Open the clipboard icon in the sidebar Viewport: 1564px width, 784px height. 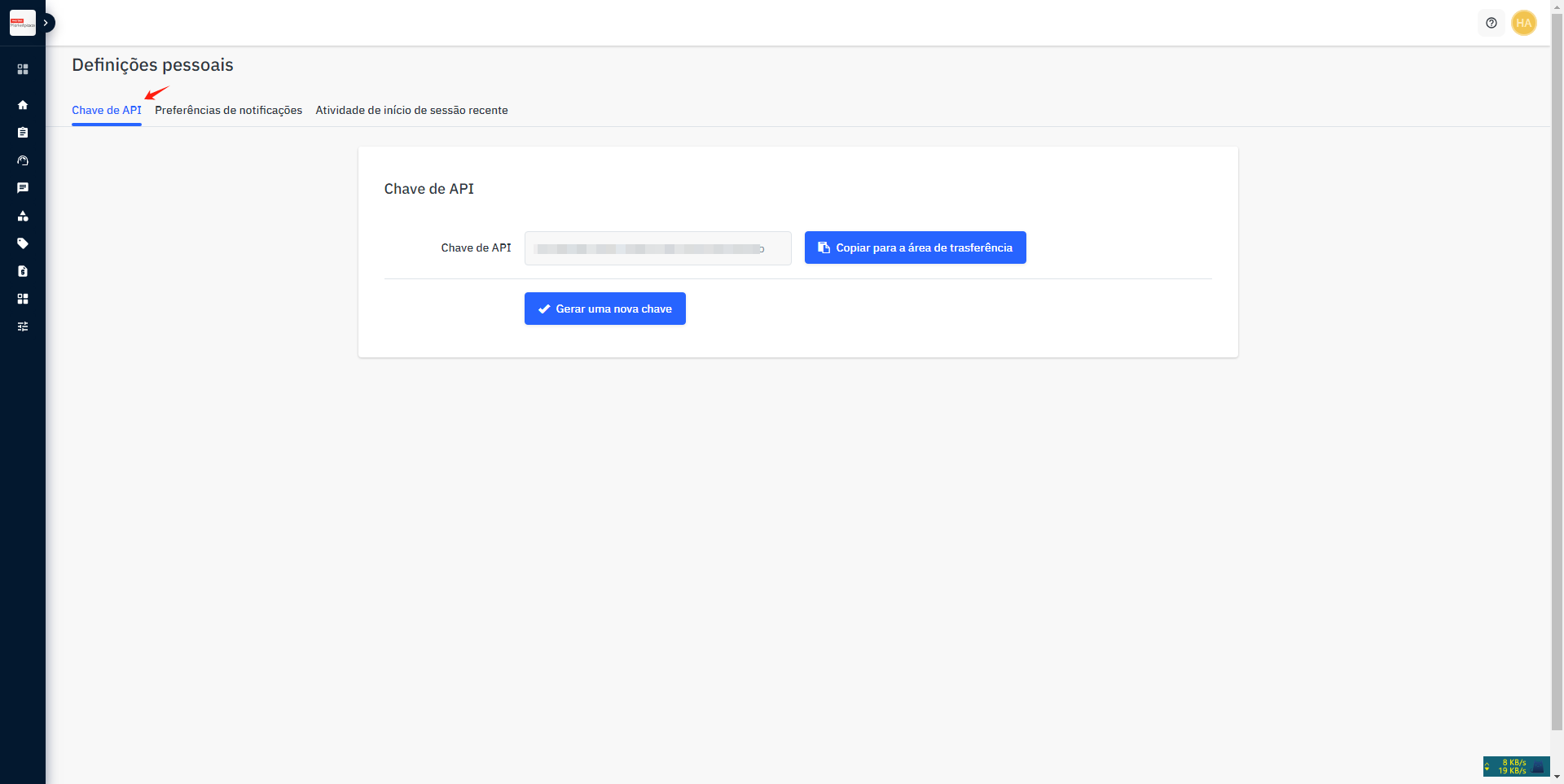coord(23,133)
